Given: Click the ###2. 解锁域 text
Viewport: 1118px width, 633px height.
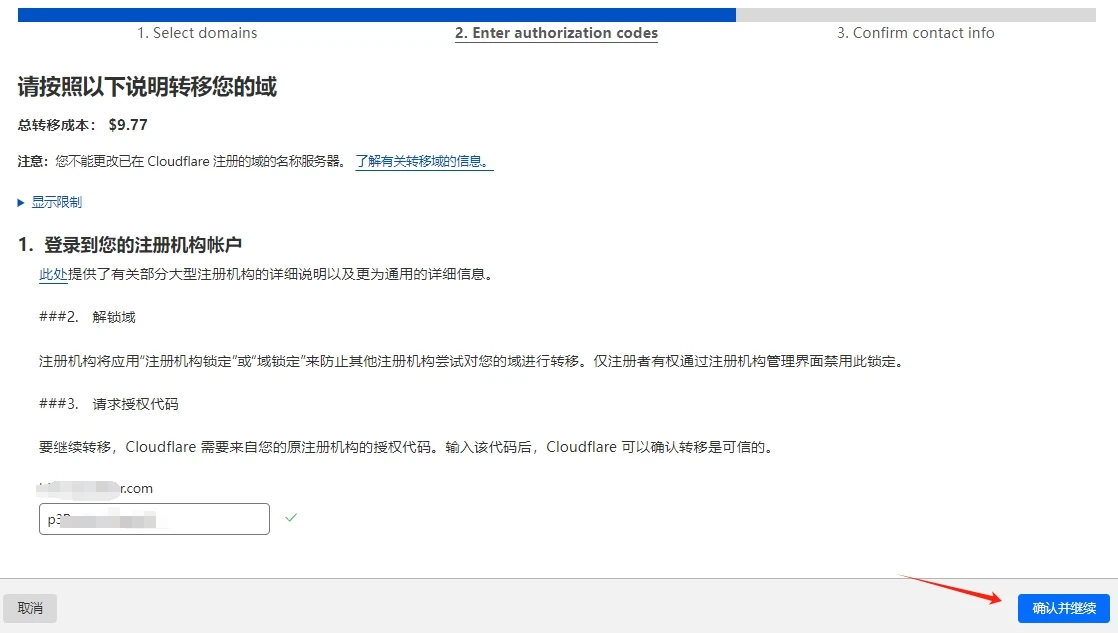Looking at the screenshot, I should click(x=87, y=317).
